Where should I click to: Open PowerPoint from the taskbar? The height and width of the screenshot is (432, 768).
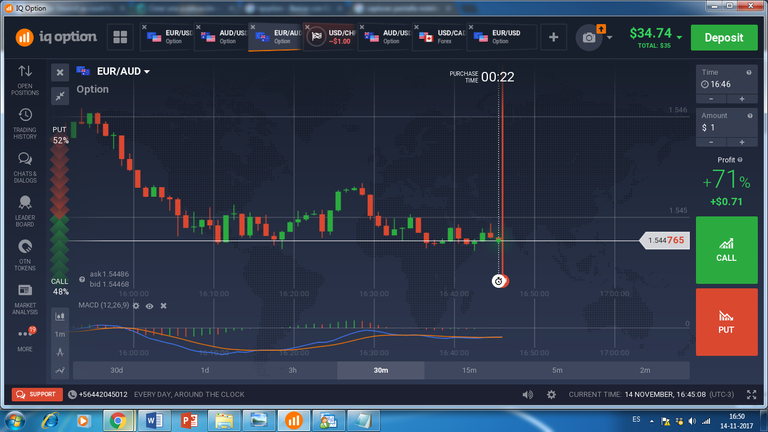click(x=189, y=421)
